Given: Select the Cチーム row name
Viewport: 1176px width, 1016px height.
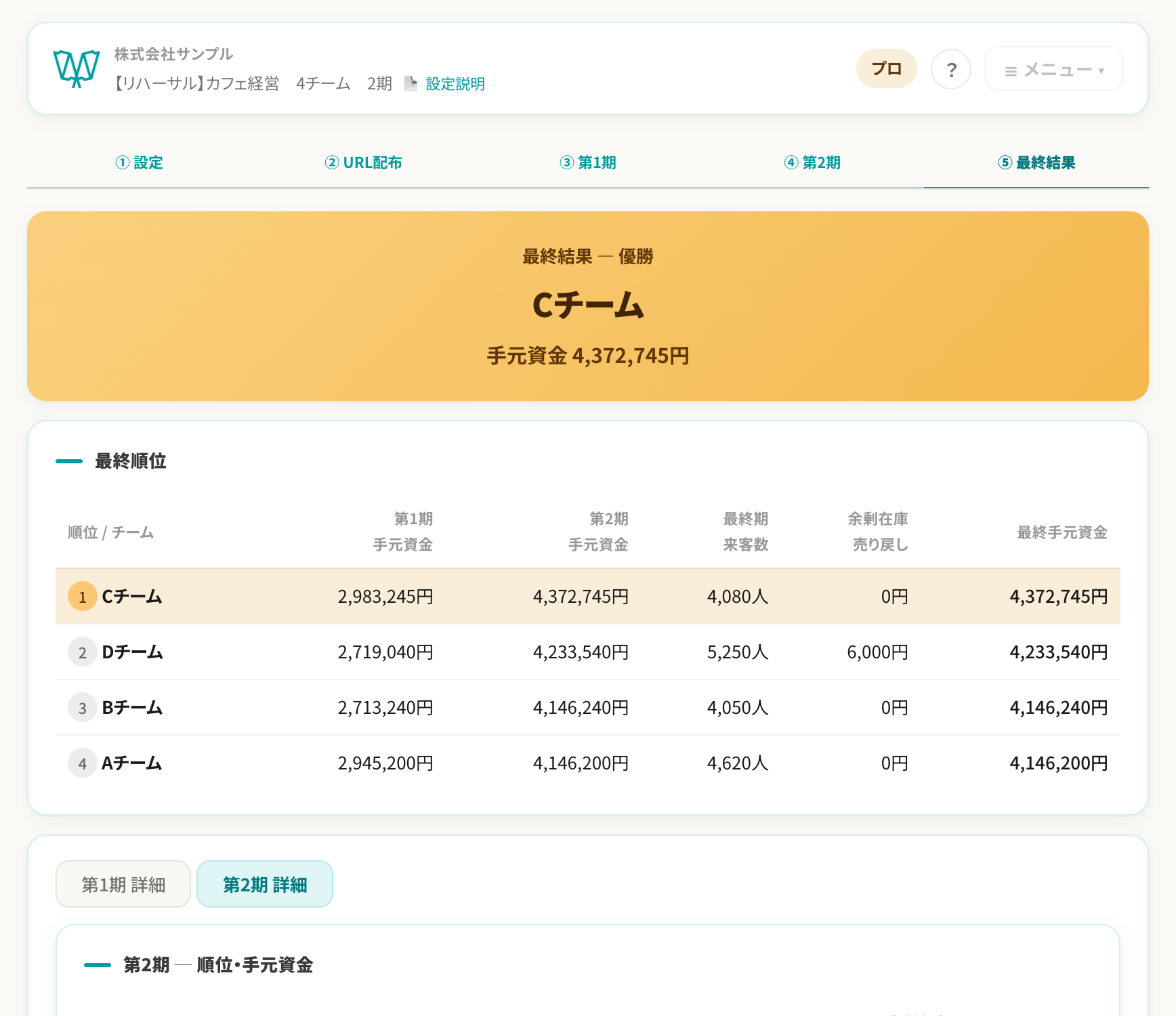Looking at the screenshot, I should (x=132, y=596).
